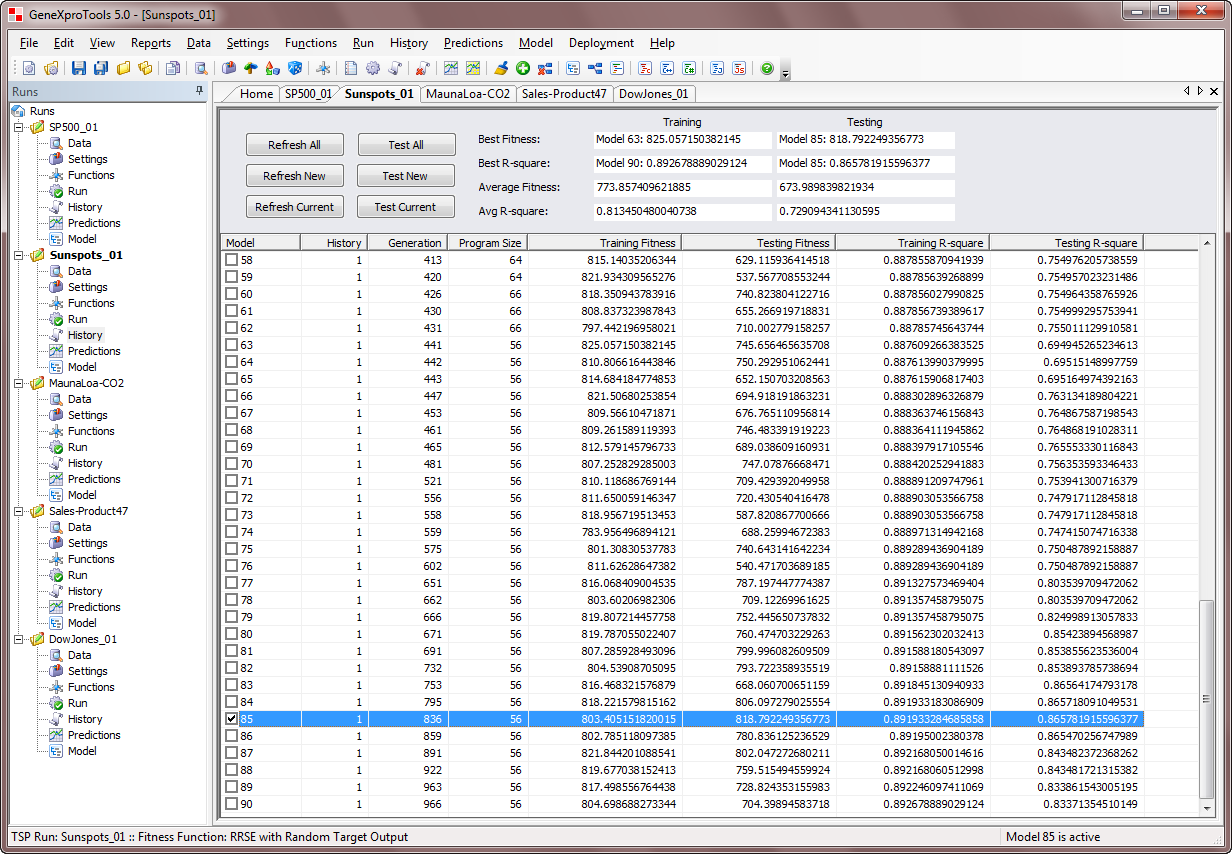
Task: Open Data node under DowJones_01
Action: pyautogui.click(x=79, y=655)
